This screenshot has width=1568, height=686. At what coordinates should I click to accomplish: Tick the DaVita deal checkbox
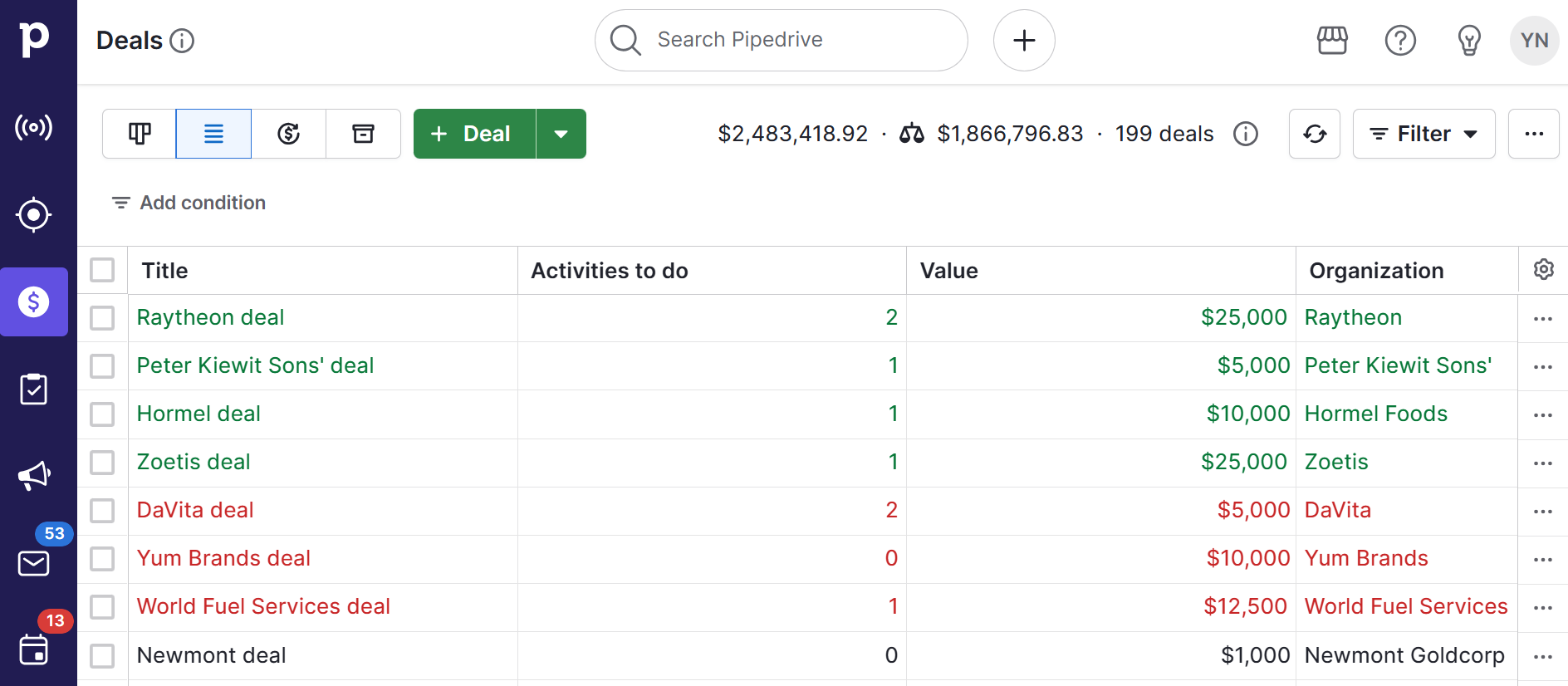click(102, 511)
